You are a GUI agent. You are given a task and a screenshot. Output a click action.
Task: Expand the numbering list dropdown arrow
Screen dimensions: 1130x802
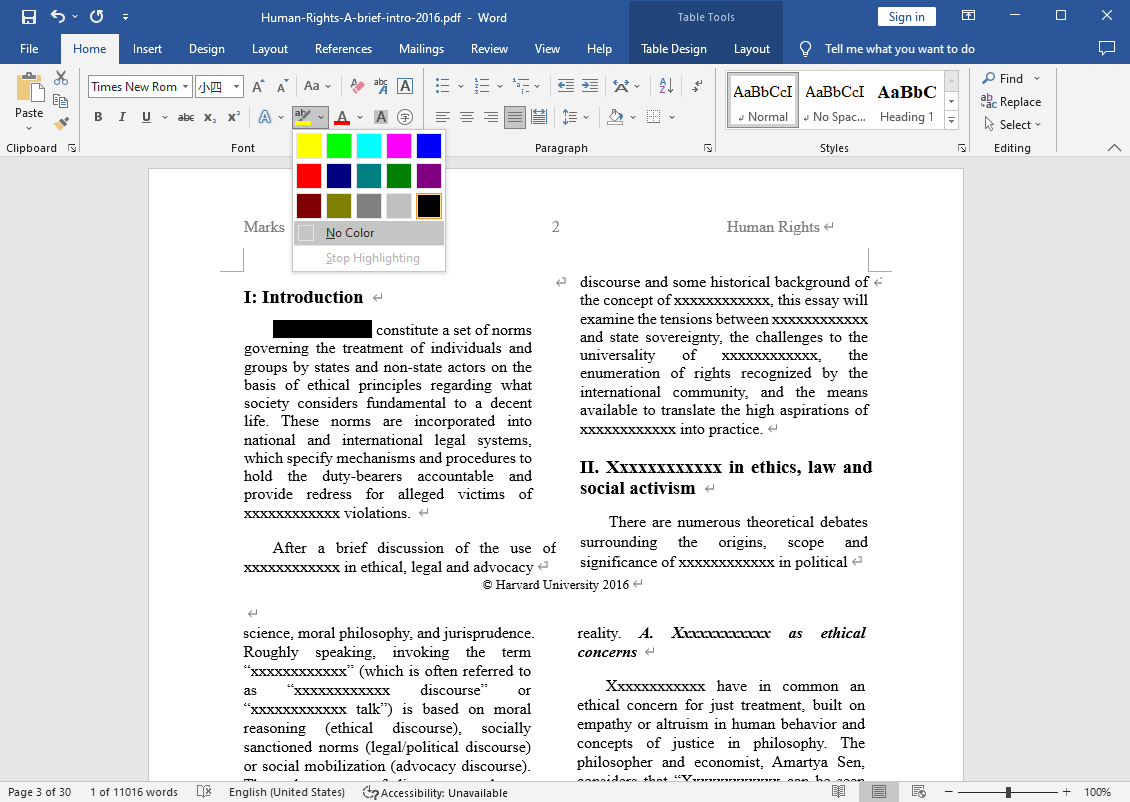tap(500, 86)
